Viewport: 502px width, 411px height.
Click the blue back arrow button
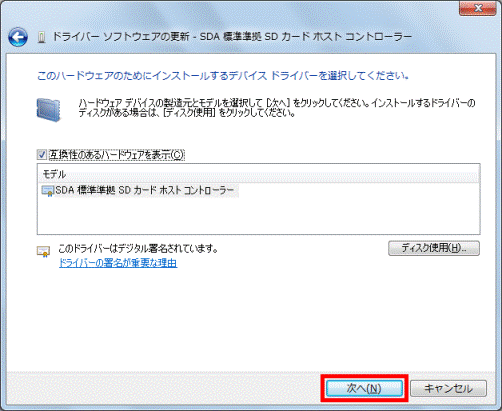point(18,37)
